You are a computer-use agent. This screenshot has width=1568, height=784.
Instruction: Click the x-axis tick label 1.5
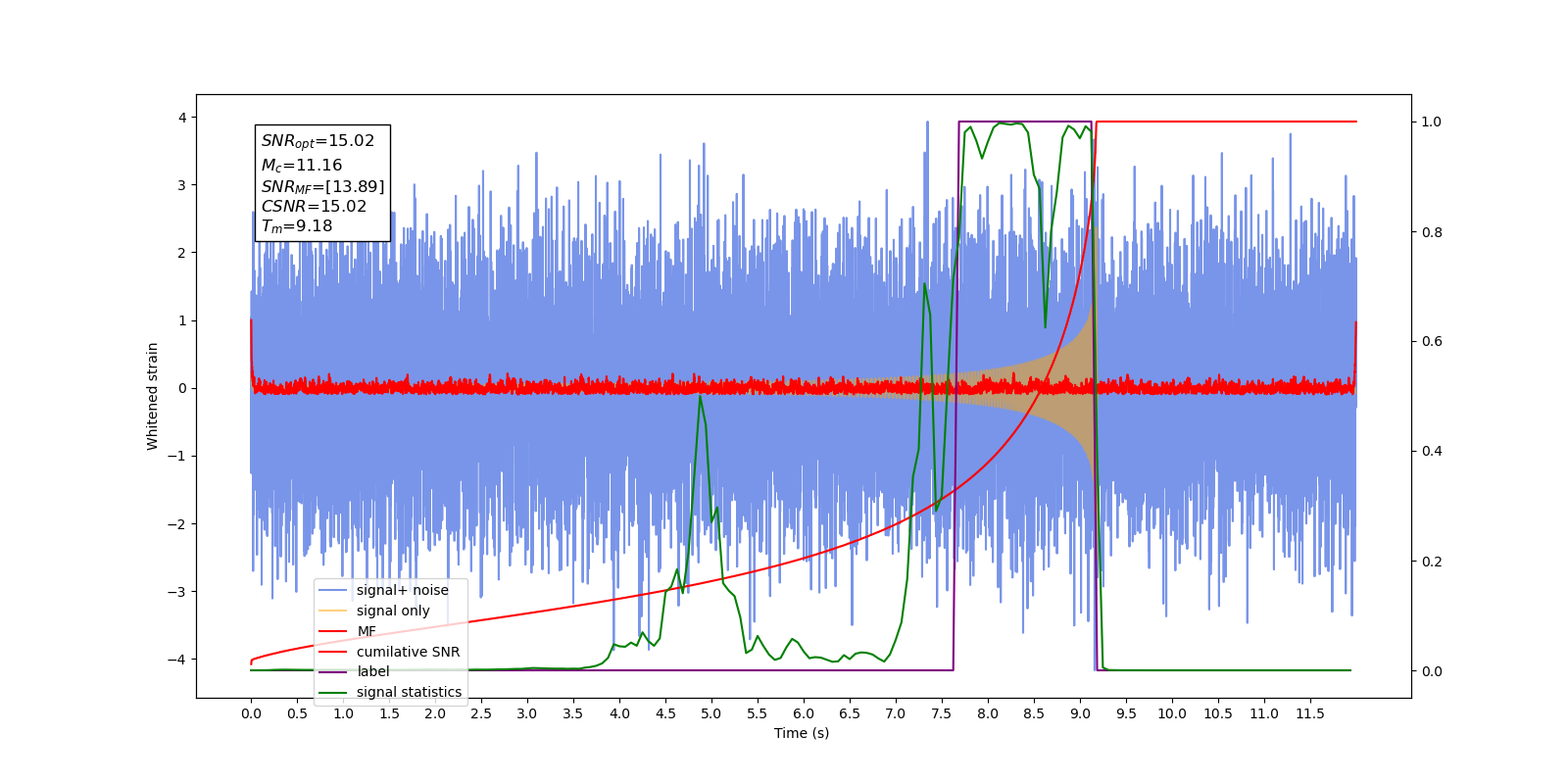(389, 713)
